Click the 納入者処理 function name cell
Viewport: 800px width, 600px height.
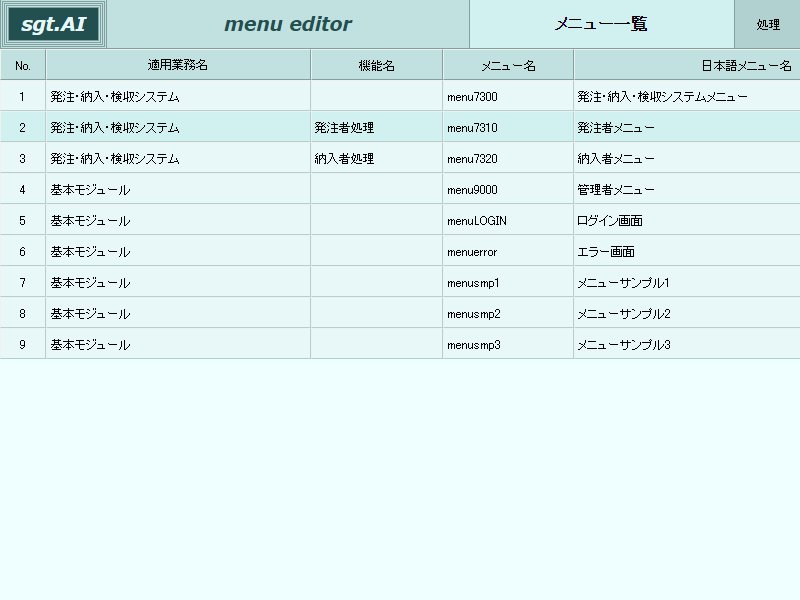pos(377,159)
